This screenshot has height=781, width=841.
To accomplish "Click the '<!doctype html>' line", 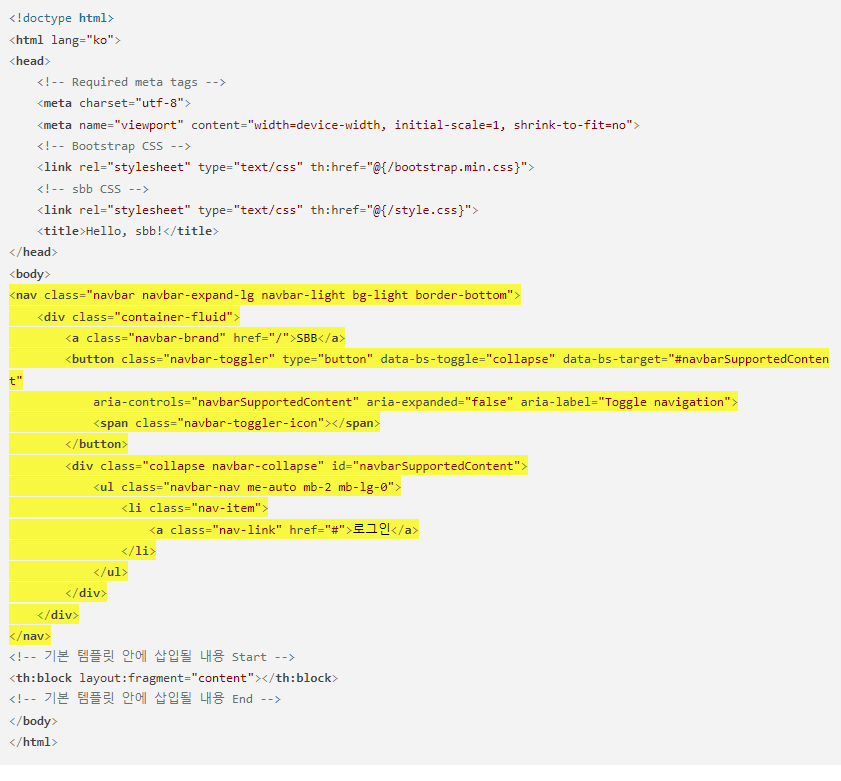I will pyautogui.click(x=61, y=18).
